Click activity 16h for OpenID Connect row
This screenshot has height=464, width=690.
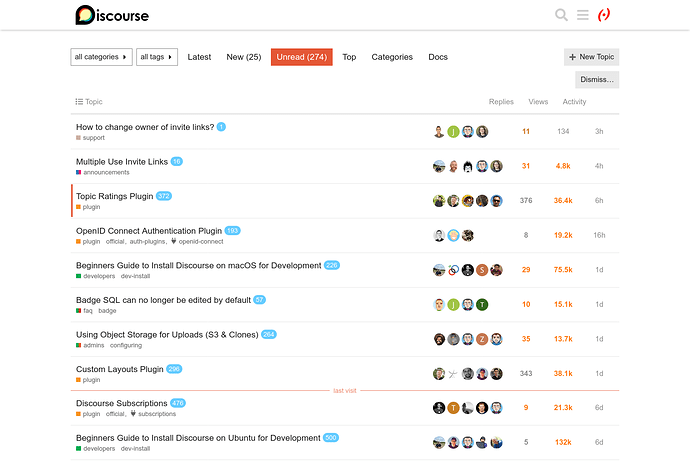click(x=599, y=236)
